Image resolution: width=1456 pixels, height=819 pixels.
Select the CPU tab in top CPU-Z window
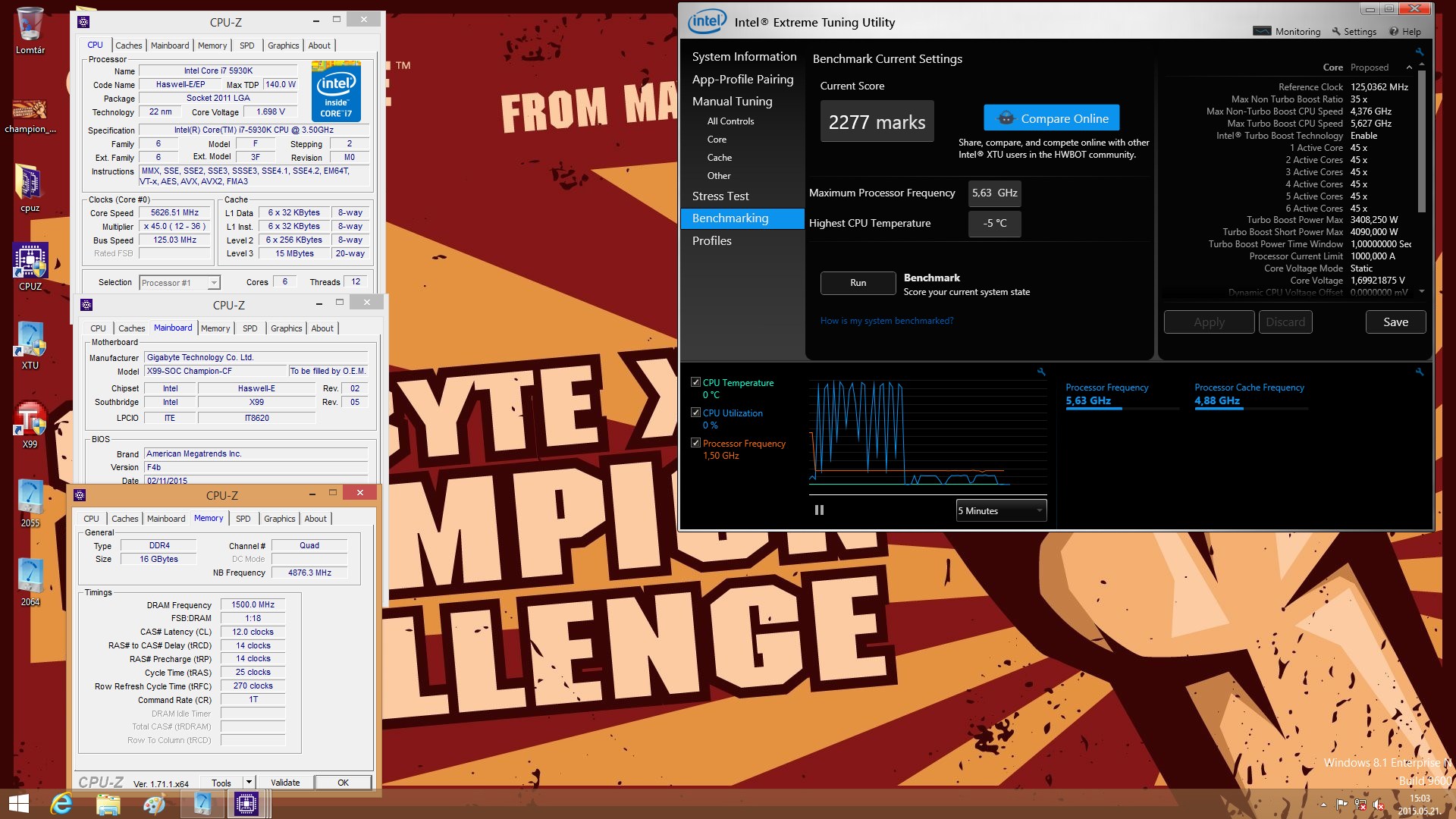pos(96,44)
